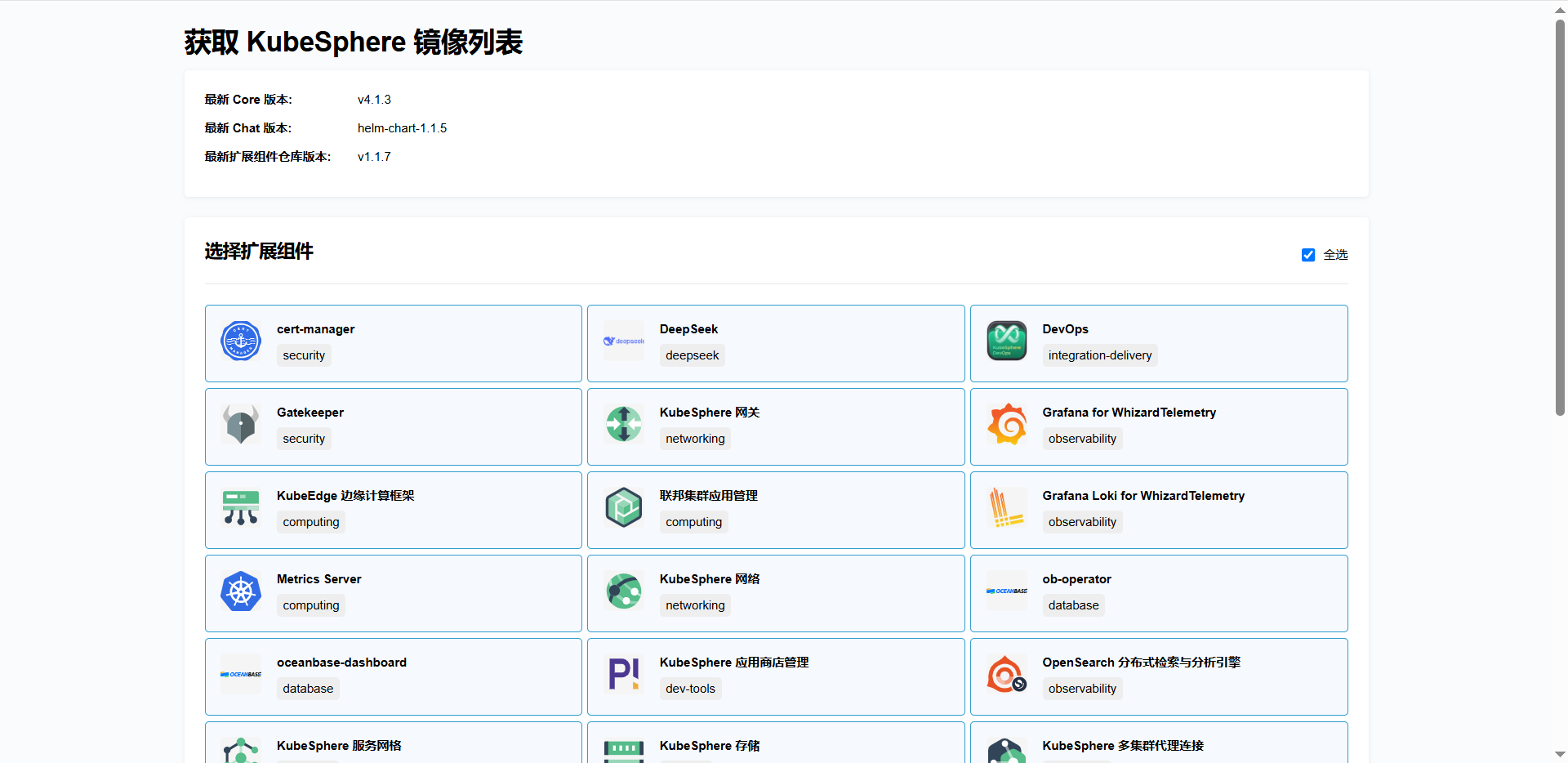1568x763 pixels.
Task: Click the v1.1.7 repository version value
Action: pyautogui.click(x=374, y=157)
